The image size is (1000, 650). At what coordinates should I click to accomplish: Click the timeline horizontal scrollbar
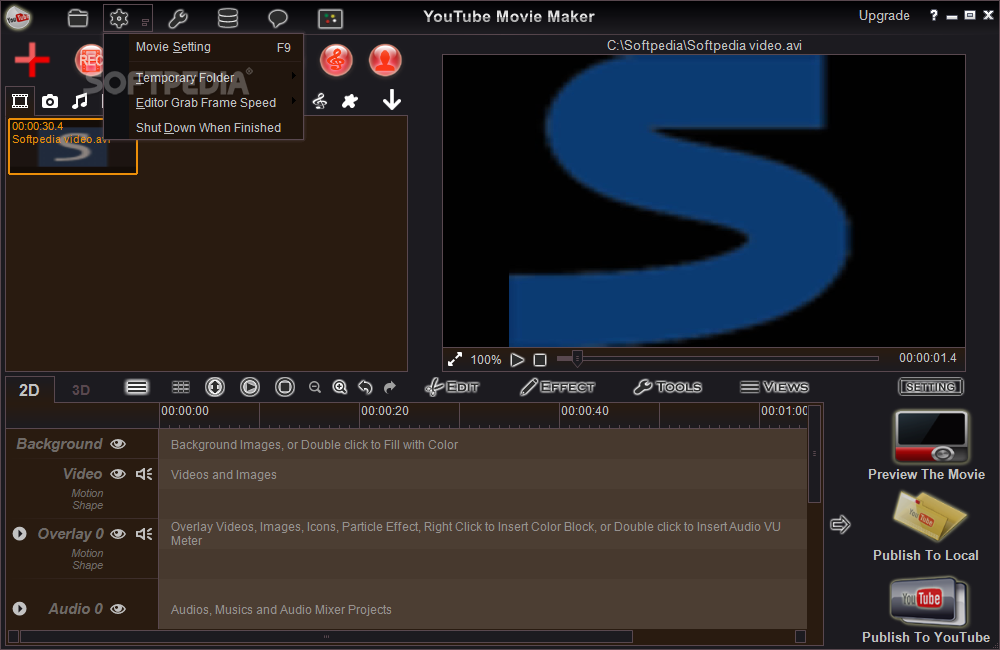pyautogui.click(x=327, y=637)
